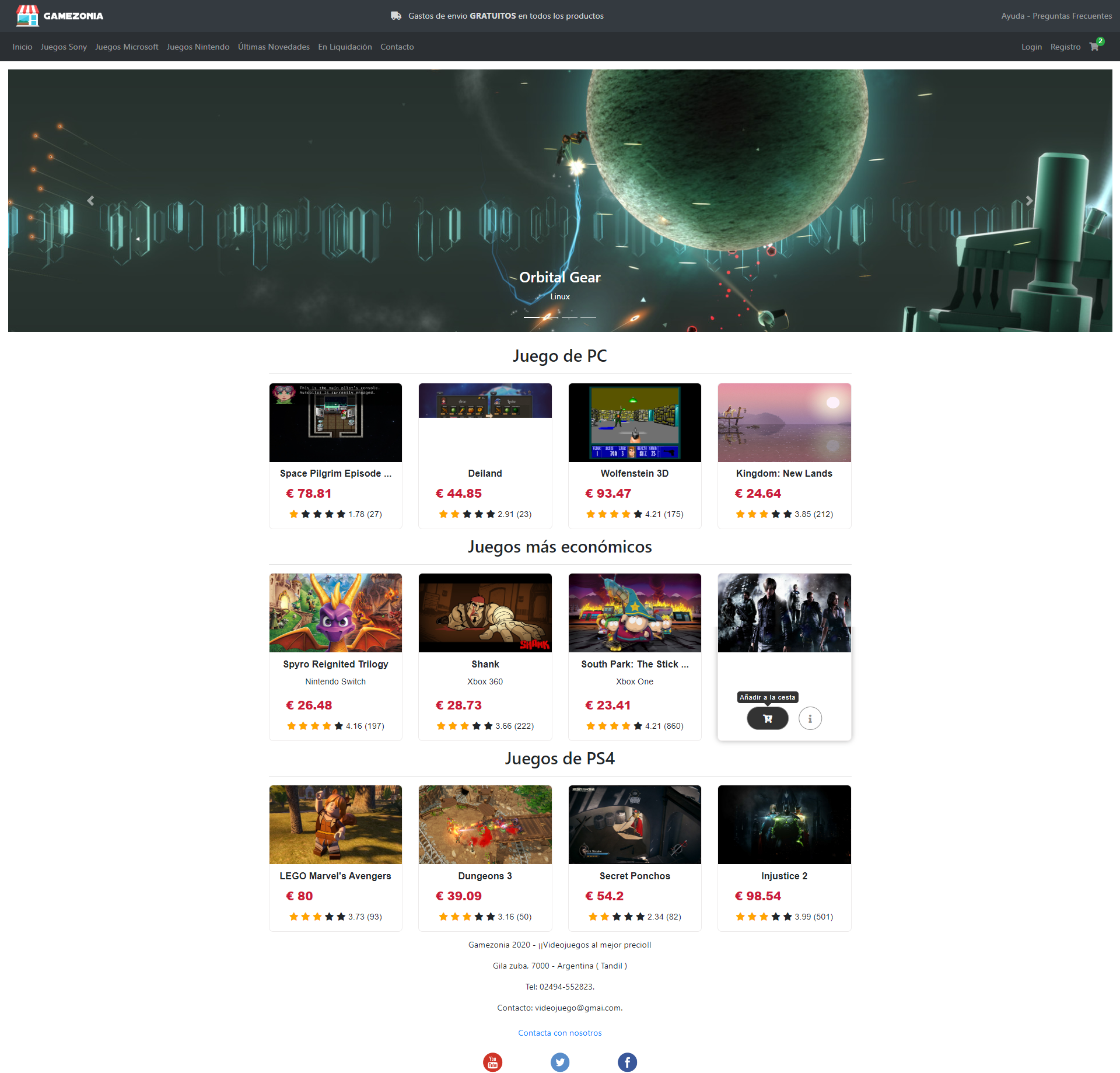The height and width of the screenshot is (1073, 1120).
Task: Open the Twitter social icon
Action: (x=559, y=1062)
